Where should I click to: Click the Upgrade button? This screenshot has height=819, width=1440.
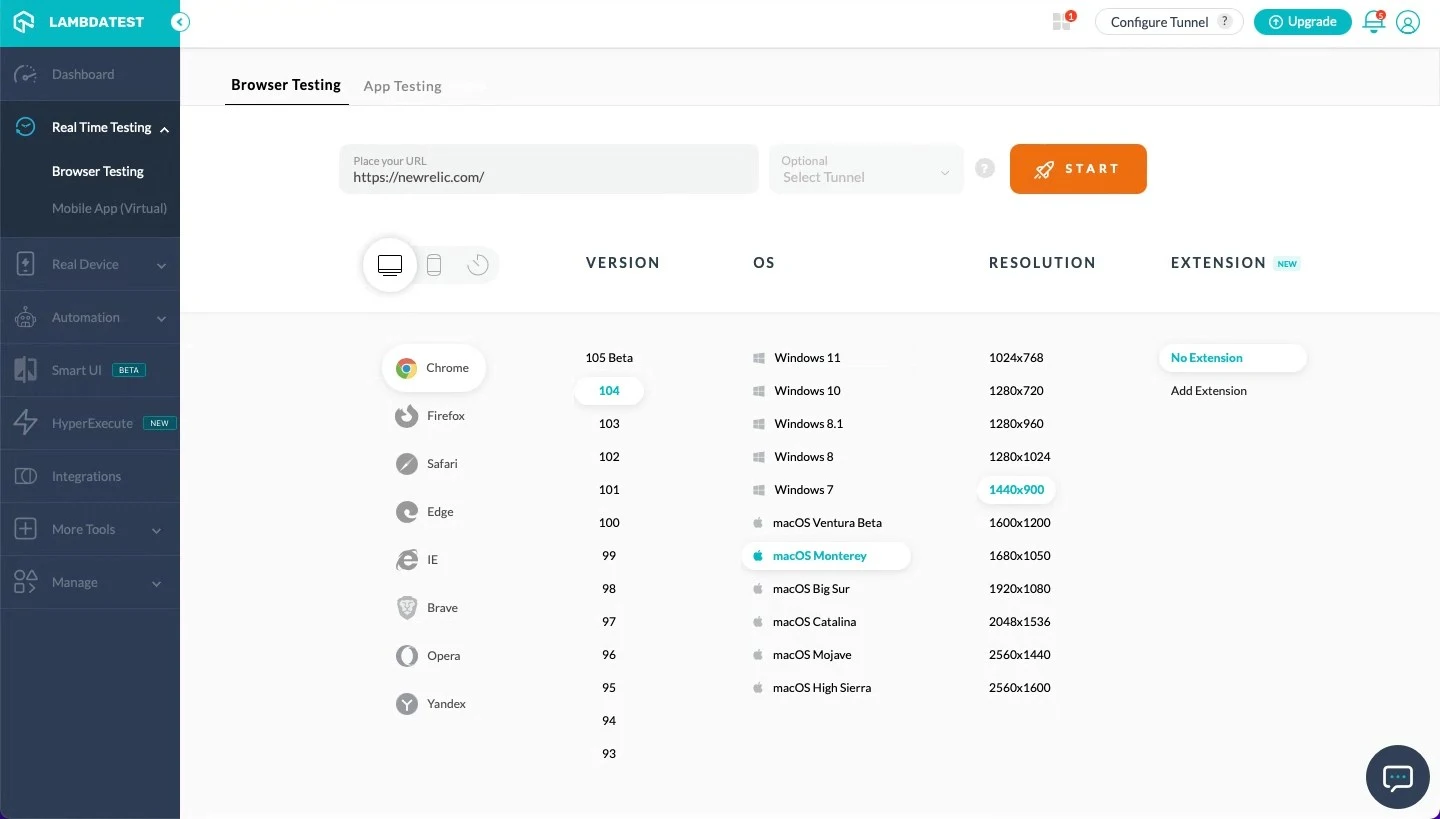tap(1302, 22)
